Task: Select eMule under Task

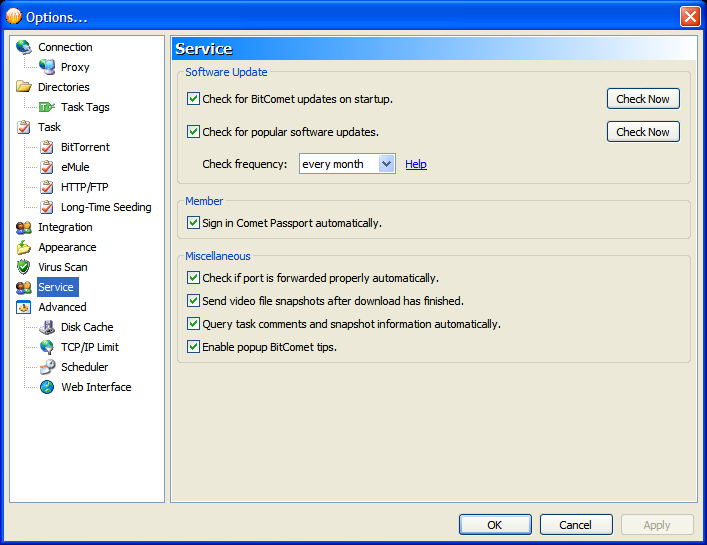Action: coord(75,167)
